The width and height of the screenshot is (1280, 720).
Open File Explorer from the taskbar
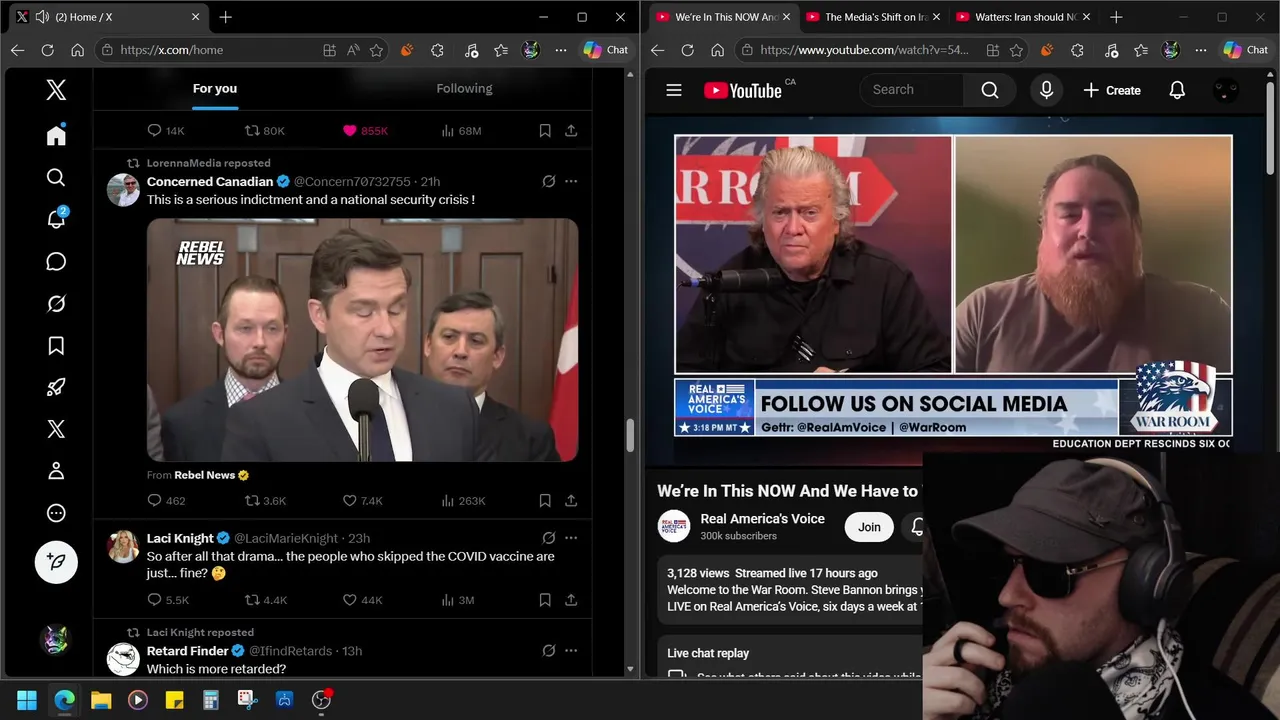pyautogui.click(x=101, y=700)
